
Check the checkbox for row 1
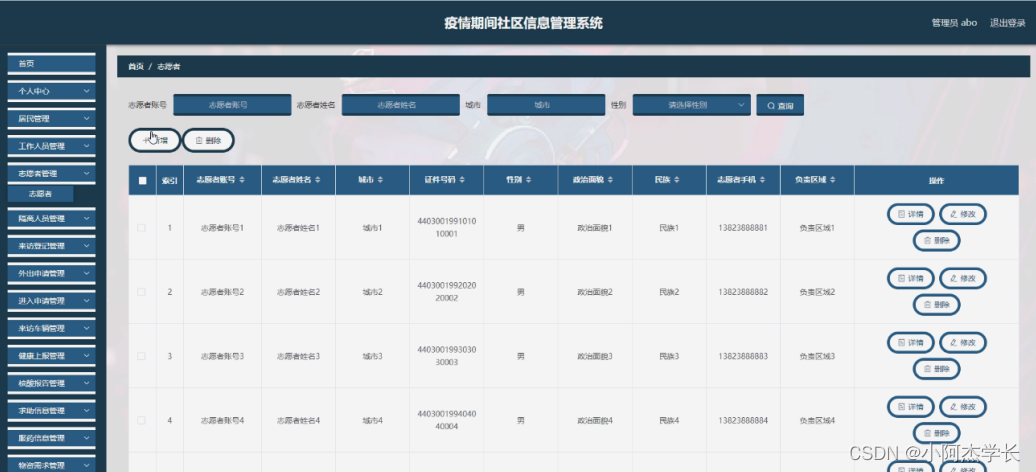pyautogui.click(x=141, y=228)
